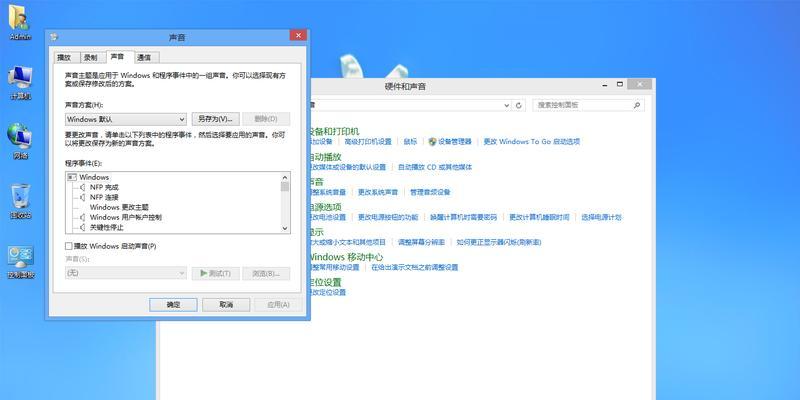Open 调整屏幕分辨率 link
This screenshot has height=400, width=800.
click(x=421, y=242)
